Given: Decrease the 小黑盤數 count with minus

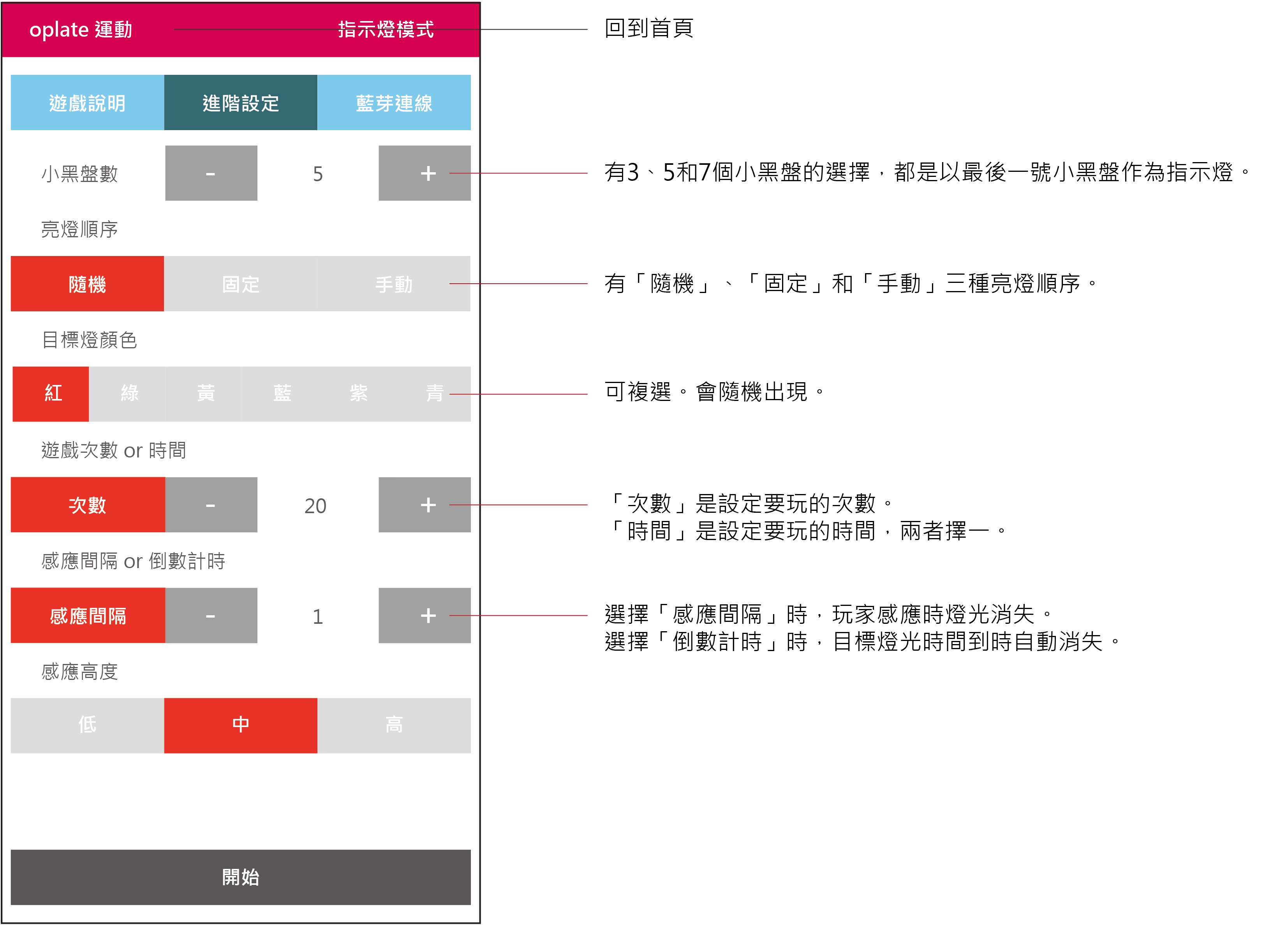Looking at the screenshot, I should click(x=211, y=173).
